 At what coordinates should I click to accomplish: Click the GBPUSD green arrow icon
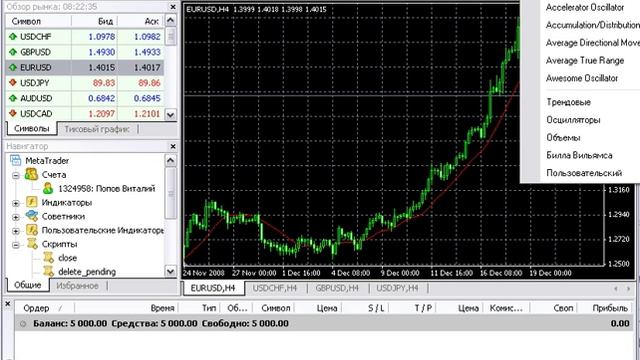coord(13,52)
